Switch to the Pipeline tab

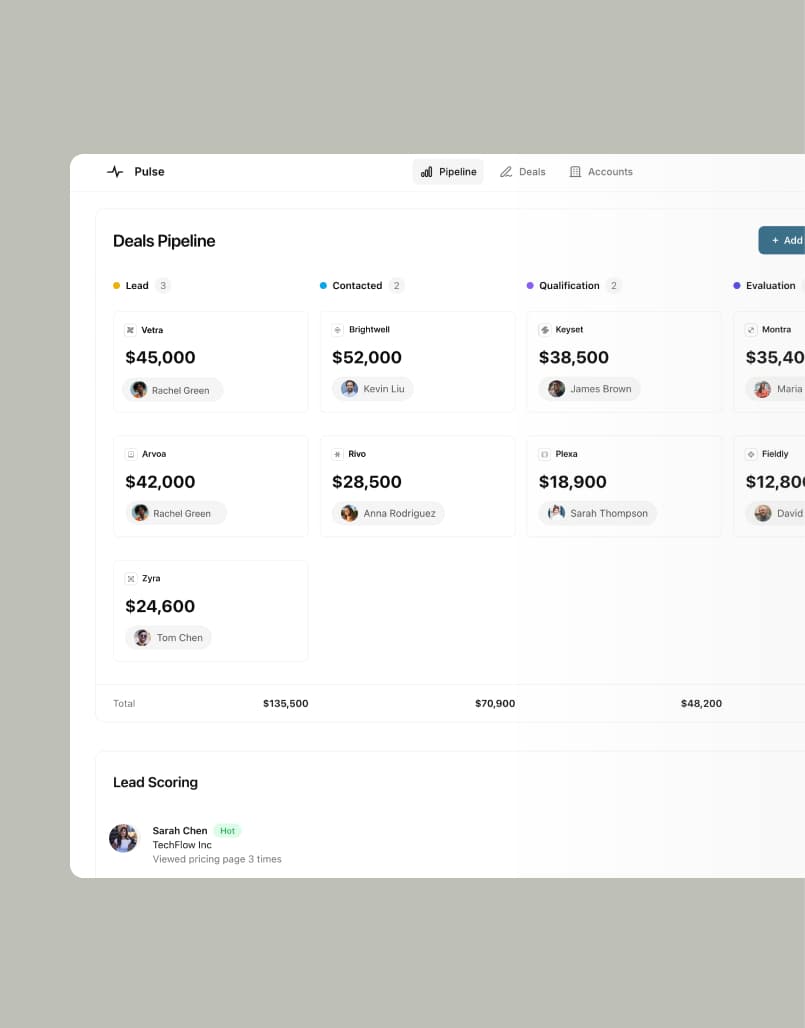[x=448, y=172]
